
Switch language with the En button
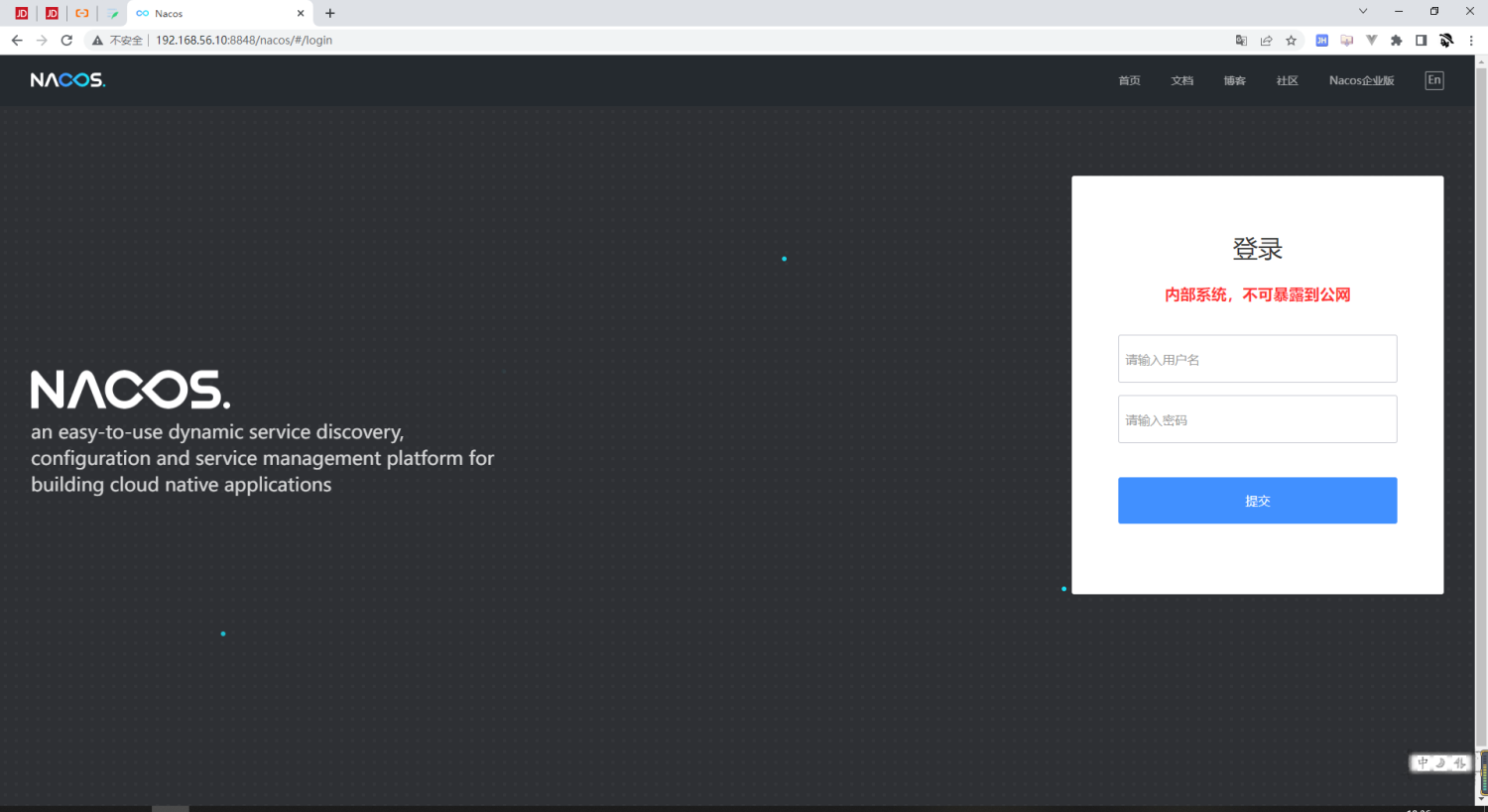(1434, 80)
